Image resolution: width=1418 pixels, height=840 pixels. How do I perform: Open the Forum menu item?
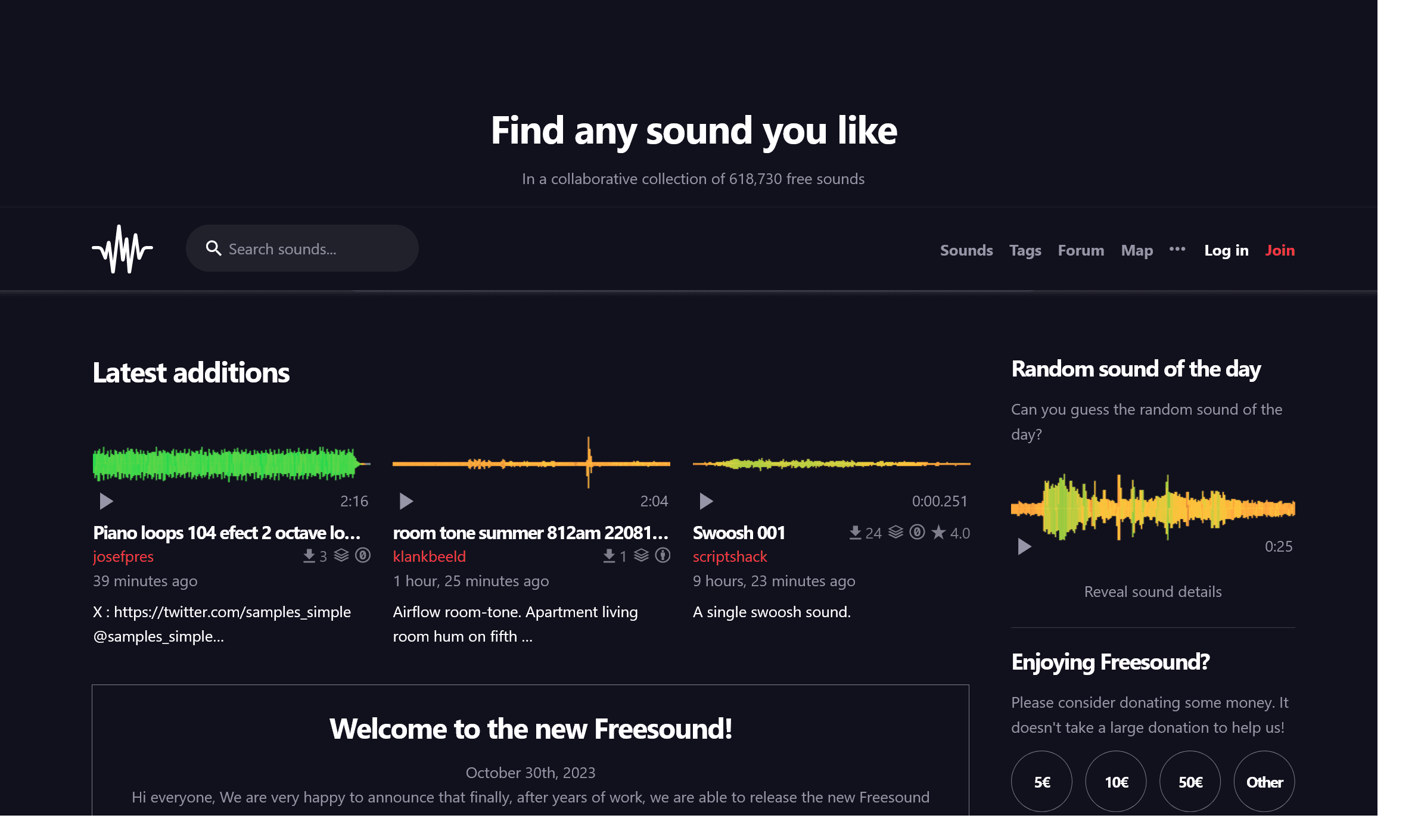(1081, 250)
